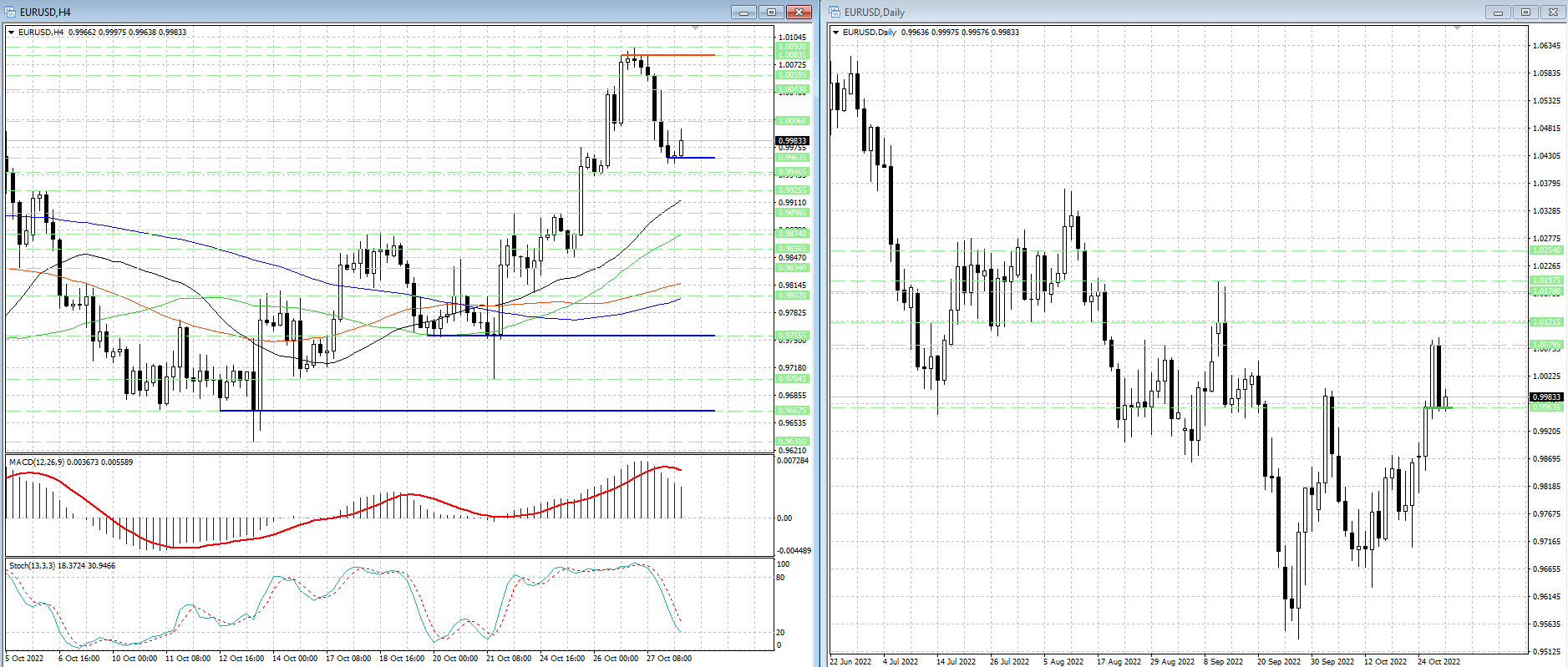Click the chart shift marker on Daily chart
Image resolution: width=1568 pixels, height=667 pixels.
1457,28
